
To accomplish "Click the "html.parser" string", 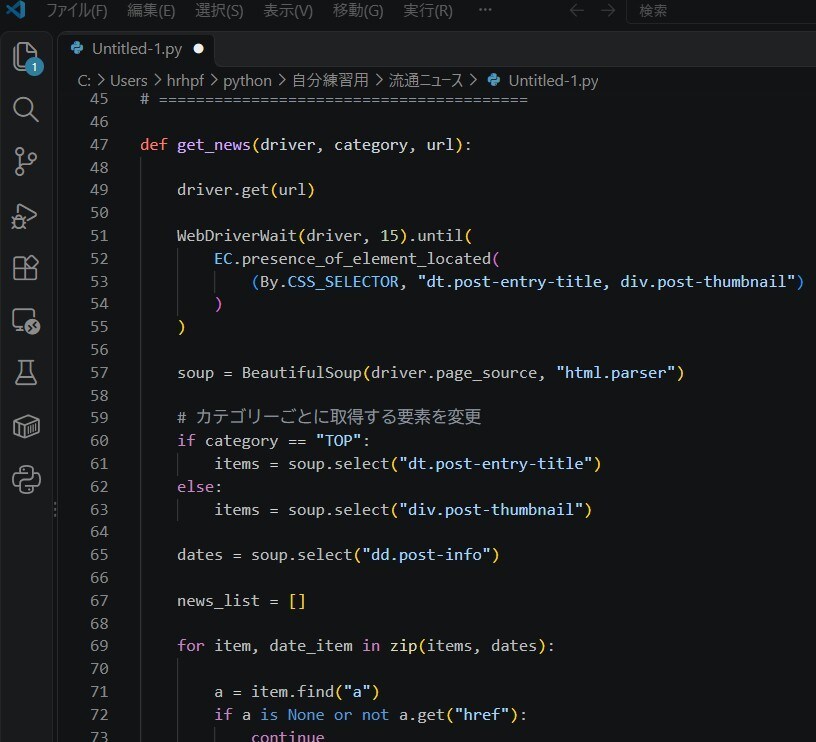I will point(615,373).
